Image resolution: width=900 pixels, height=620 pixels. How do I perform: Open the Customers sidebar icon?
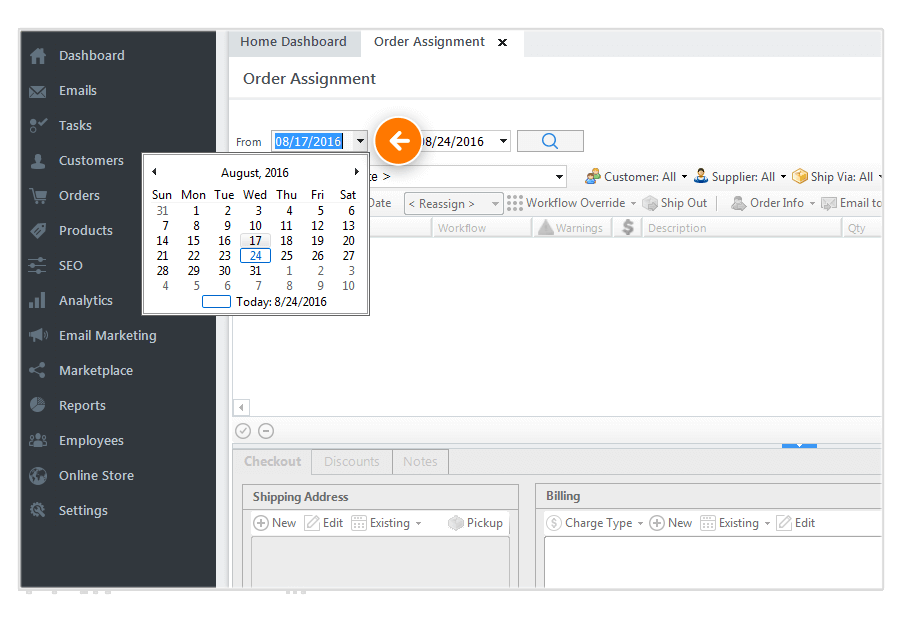38,161
